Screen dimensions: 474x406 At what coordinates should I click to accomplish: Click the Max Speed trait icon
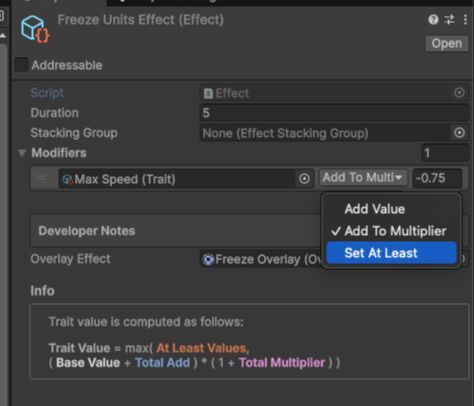[67, 179]
